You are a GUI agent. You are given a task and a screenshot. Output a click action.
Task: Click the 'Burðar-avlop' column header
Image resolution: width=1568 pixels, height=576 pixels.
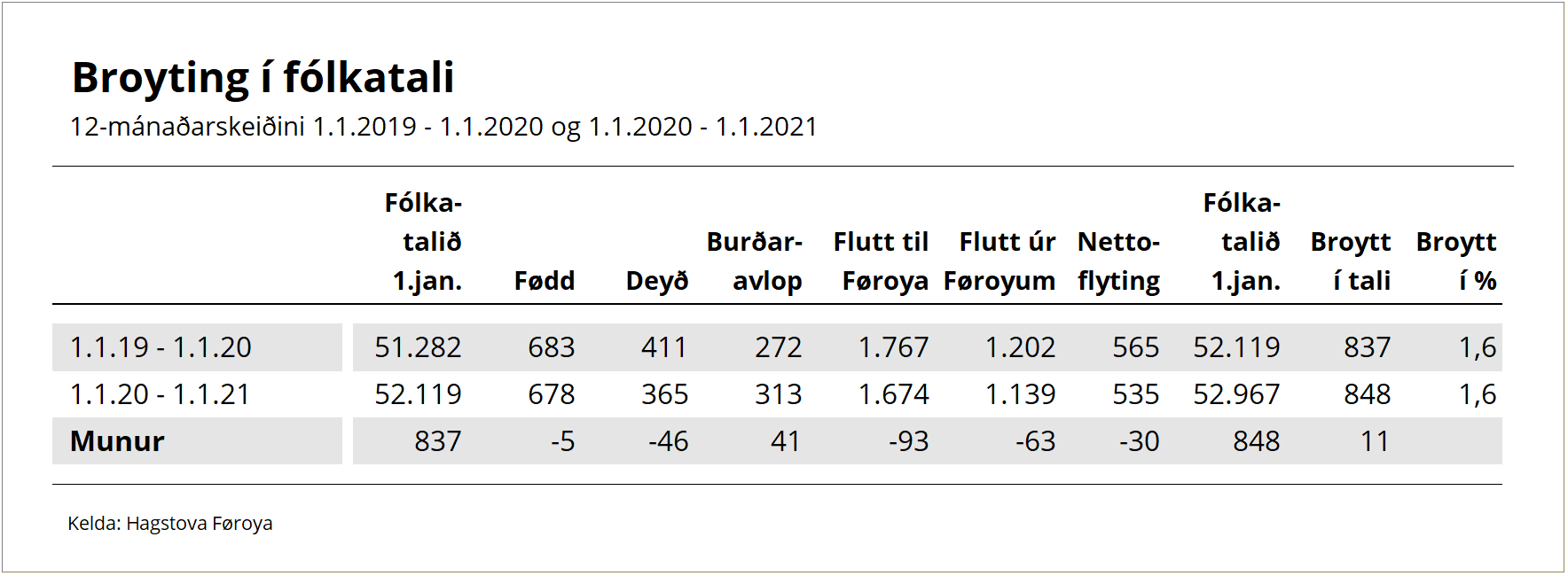point(755,261)
